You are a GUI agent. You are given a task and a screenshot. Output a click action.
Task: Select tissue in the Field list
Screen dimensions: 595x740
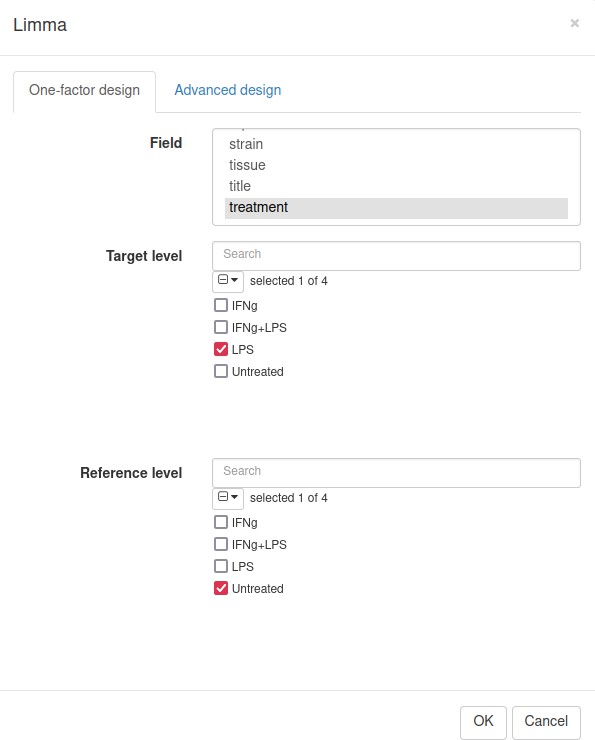396,165
